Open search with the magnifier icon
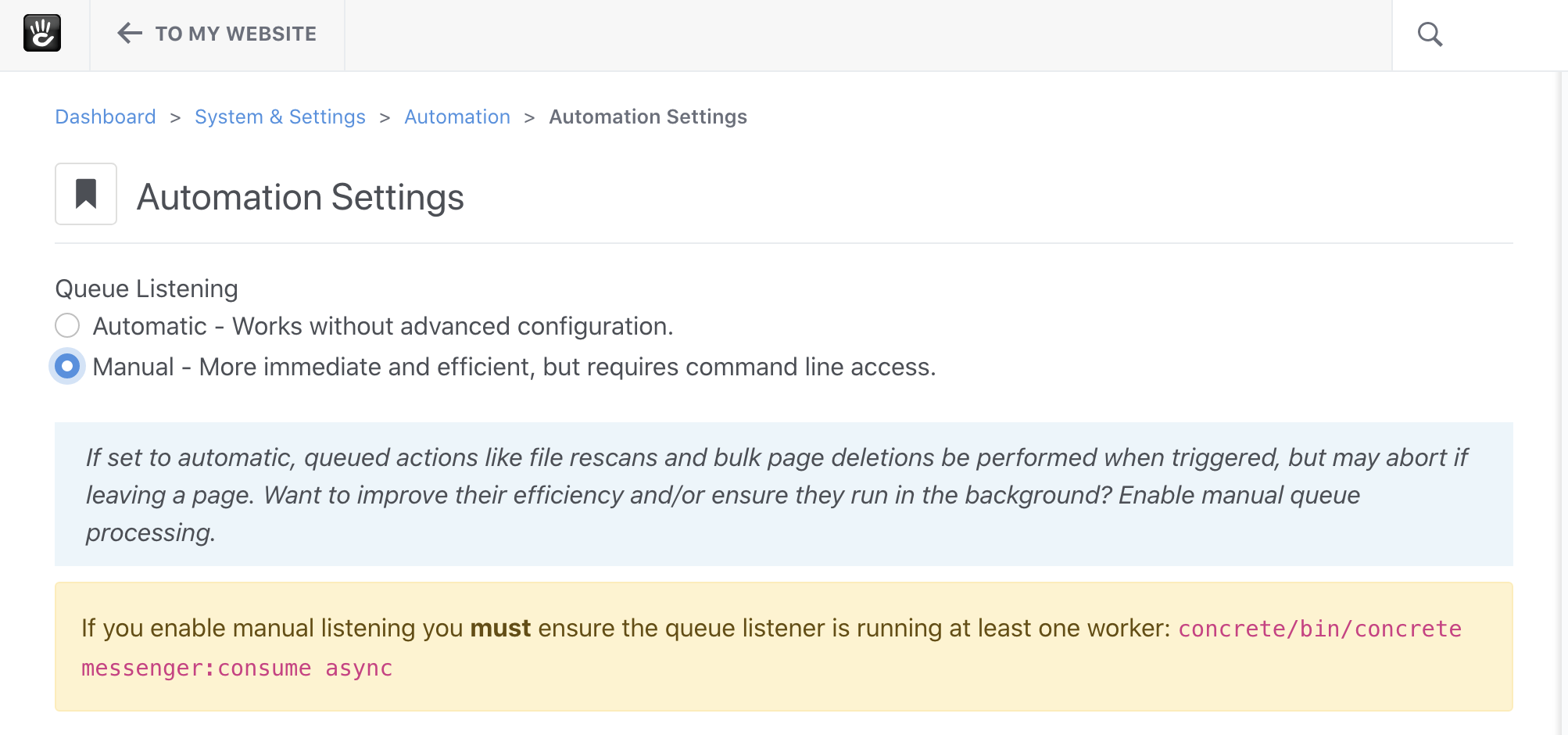 click(x=1430, y=34)
